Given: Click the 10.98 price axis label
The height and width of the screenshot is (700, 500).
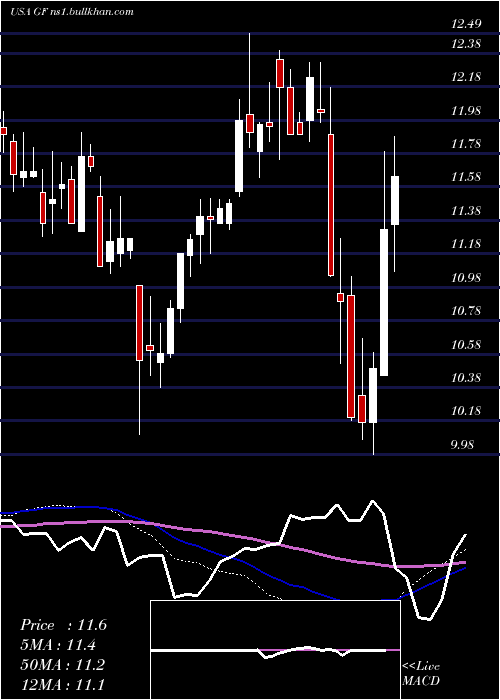Looking at the screenshot, I should (x=466, y=278).
